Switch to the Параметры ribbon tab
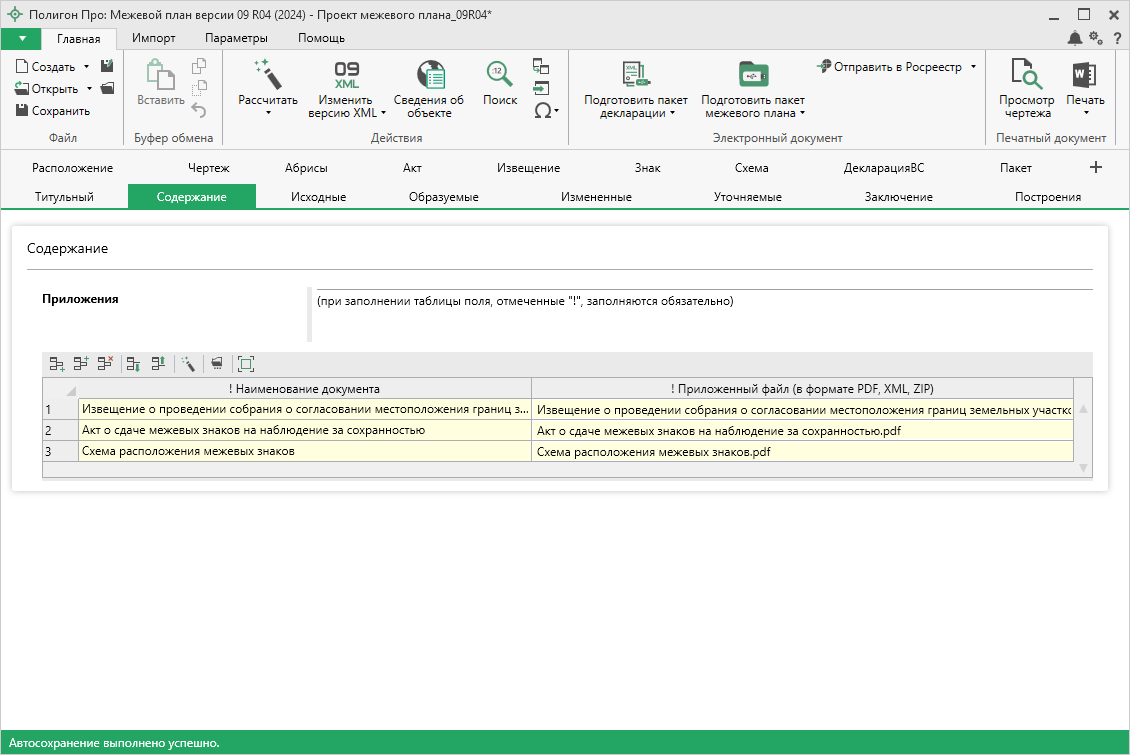1130x755 pixels. coord(236,38)
